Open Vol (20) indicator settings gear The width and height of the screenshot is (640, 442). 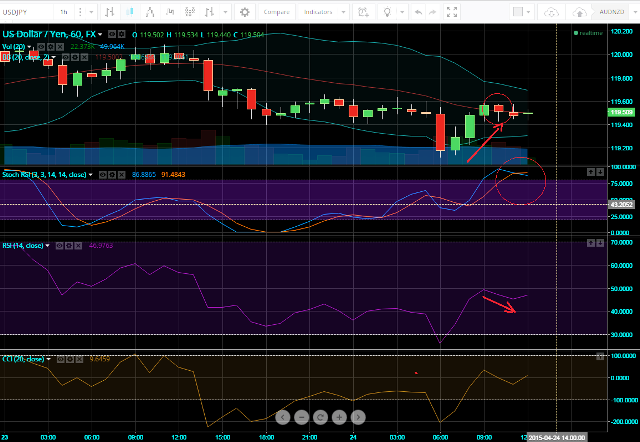pyautogui.click(x=51, y=47)
